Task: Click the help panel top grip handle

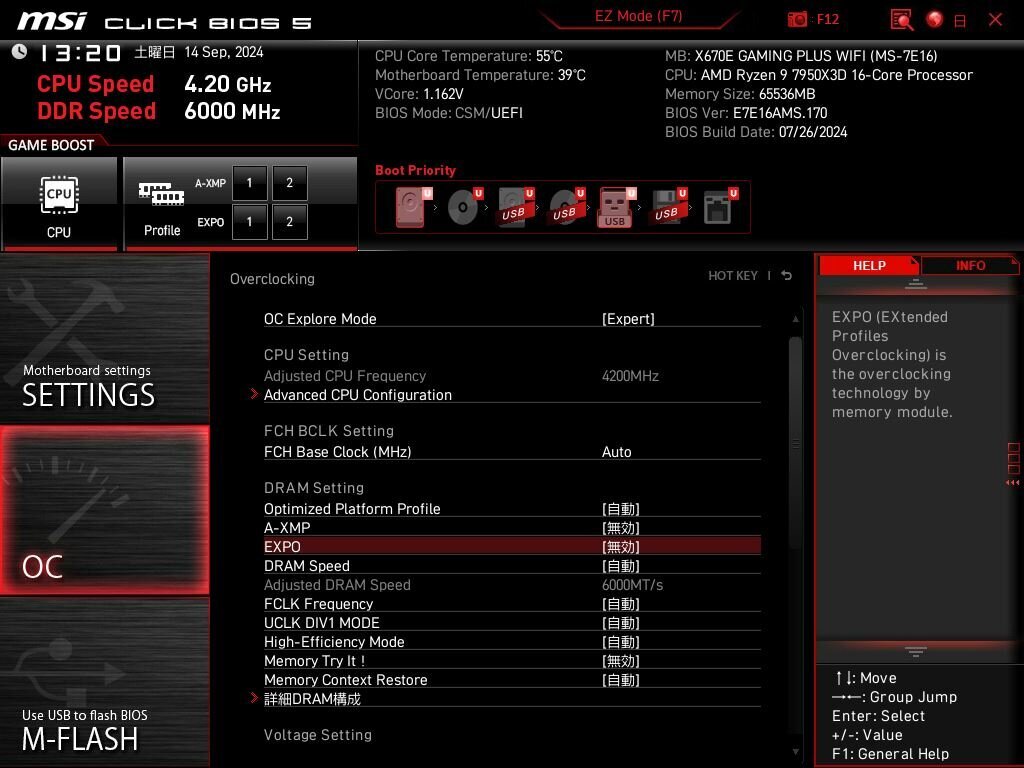Action: (916, 283)
